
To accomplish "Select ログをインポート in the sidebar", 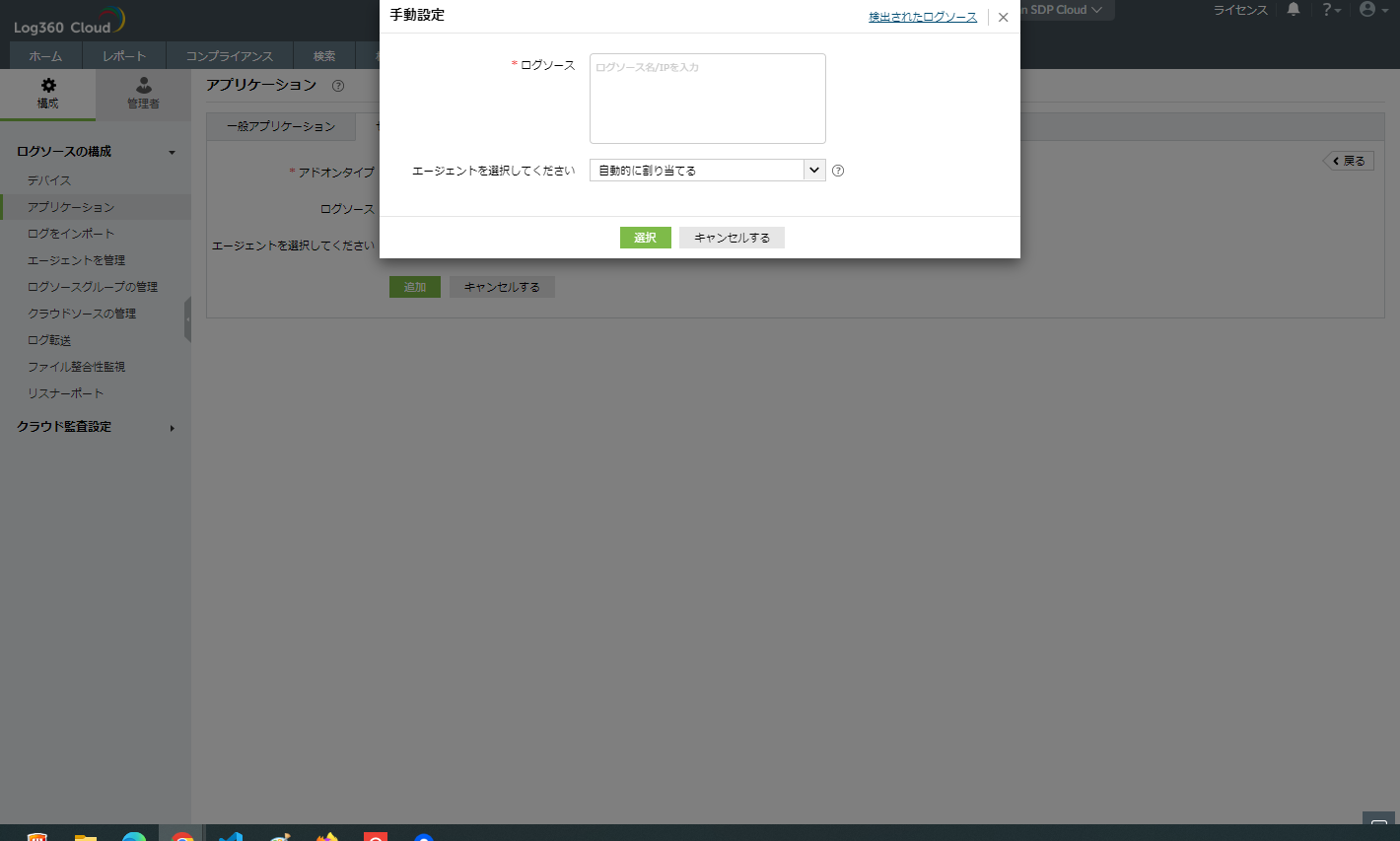I will tap(71, 234).
